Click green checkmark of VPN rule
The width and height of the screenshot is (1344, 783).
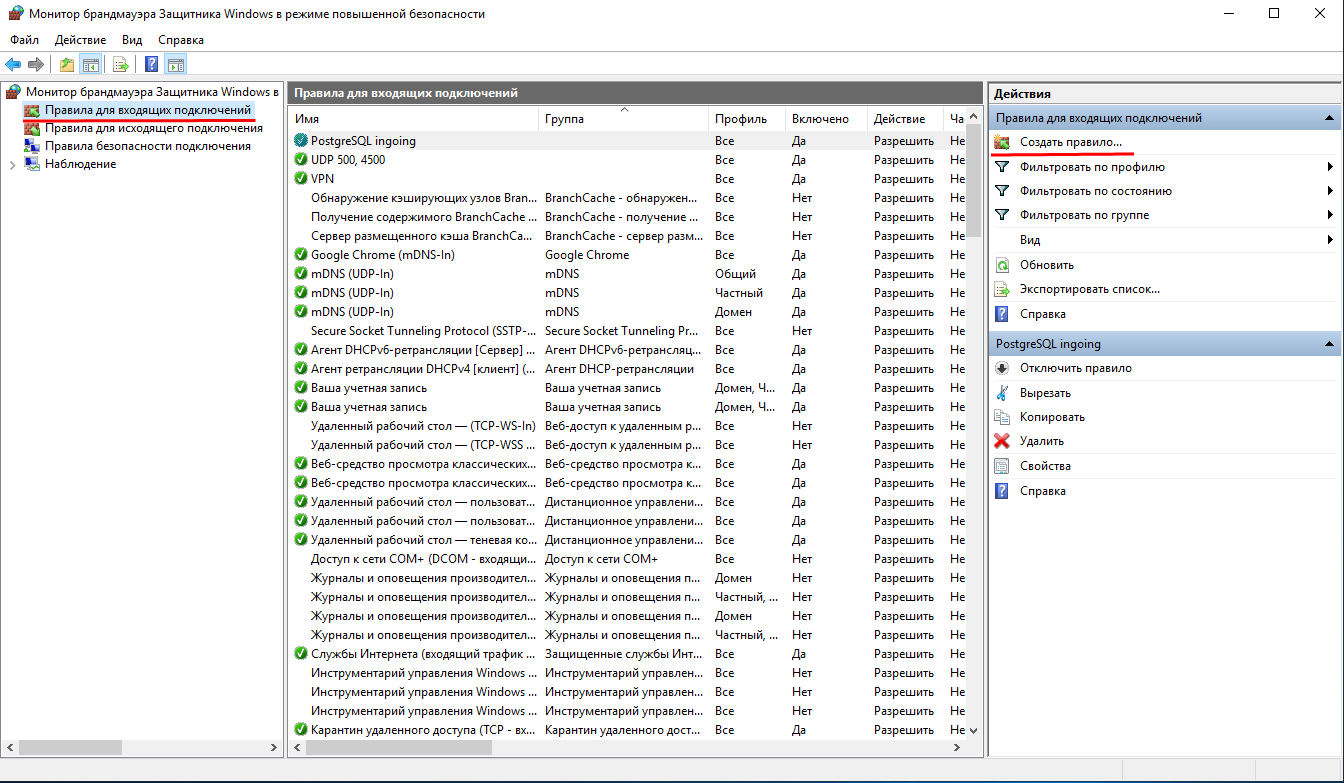click(301, 178)
